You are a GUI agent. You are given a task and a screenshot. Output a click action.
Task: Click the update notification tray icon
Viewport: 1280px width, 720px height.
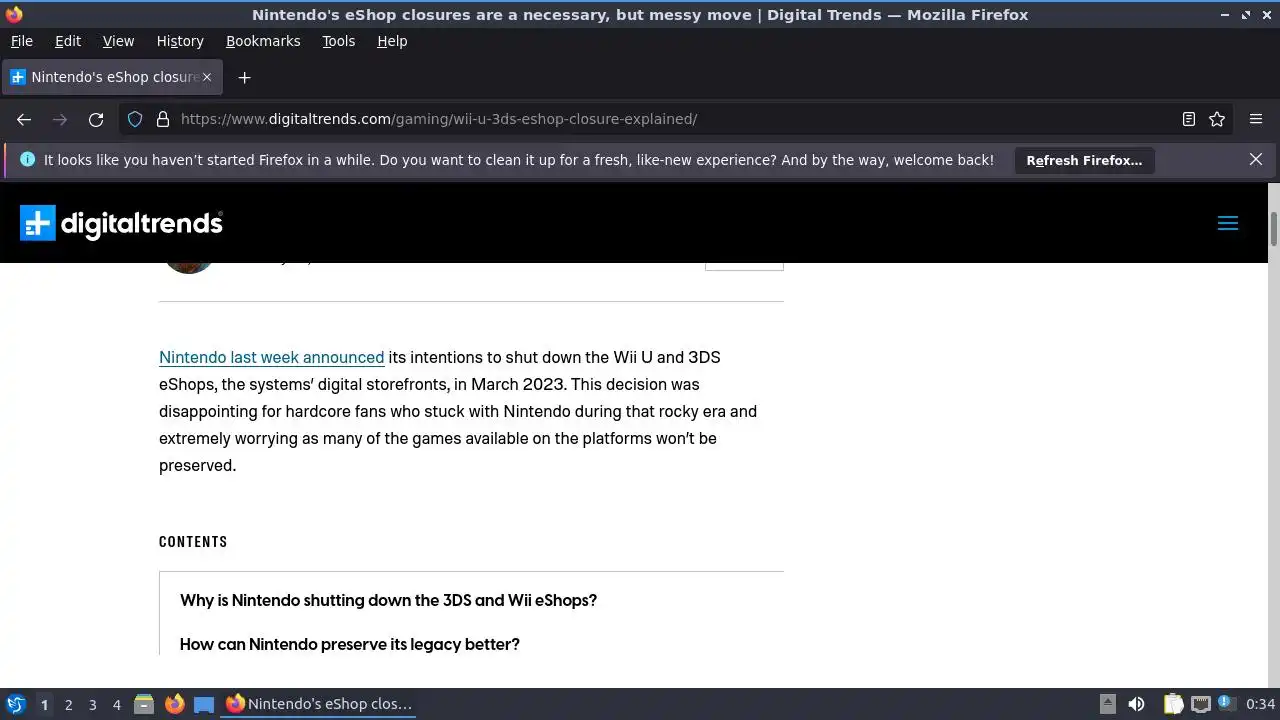pyautogui.click(x=1226, y=704)
